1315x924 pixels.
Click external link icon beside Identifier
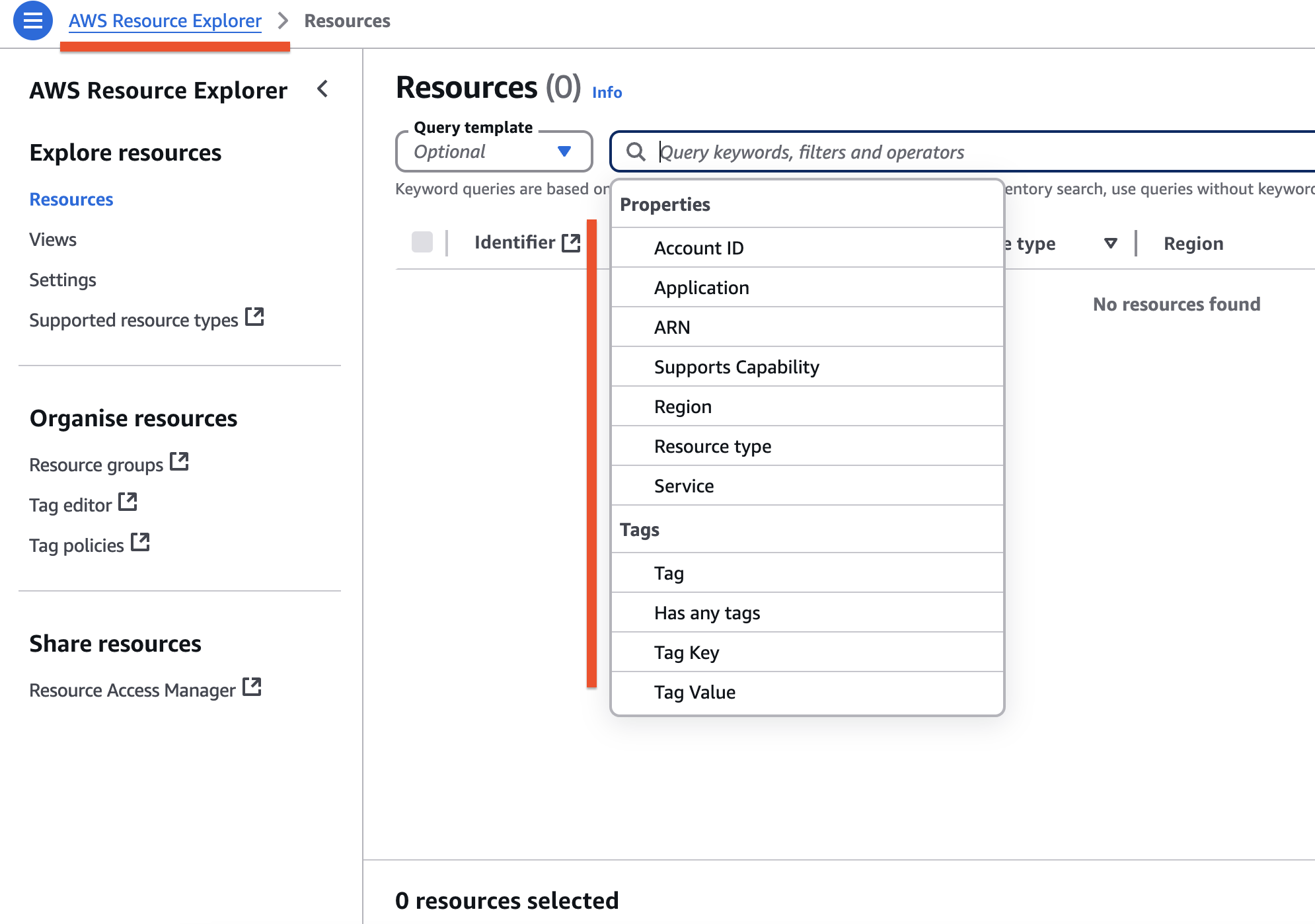coord(571,243)
